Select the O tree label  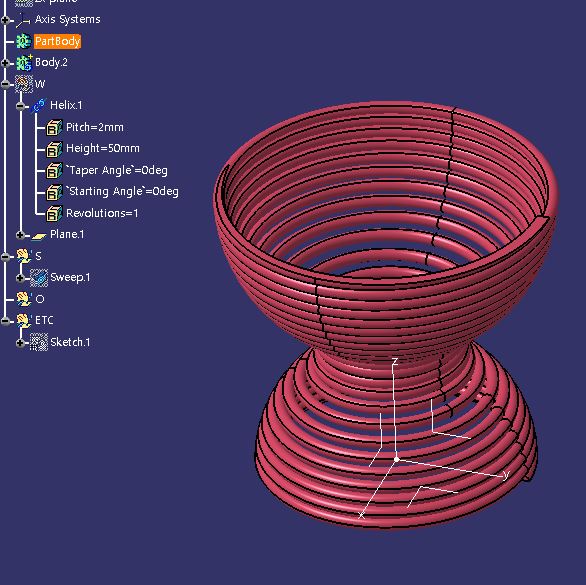coord(40,299)
